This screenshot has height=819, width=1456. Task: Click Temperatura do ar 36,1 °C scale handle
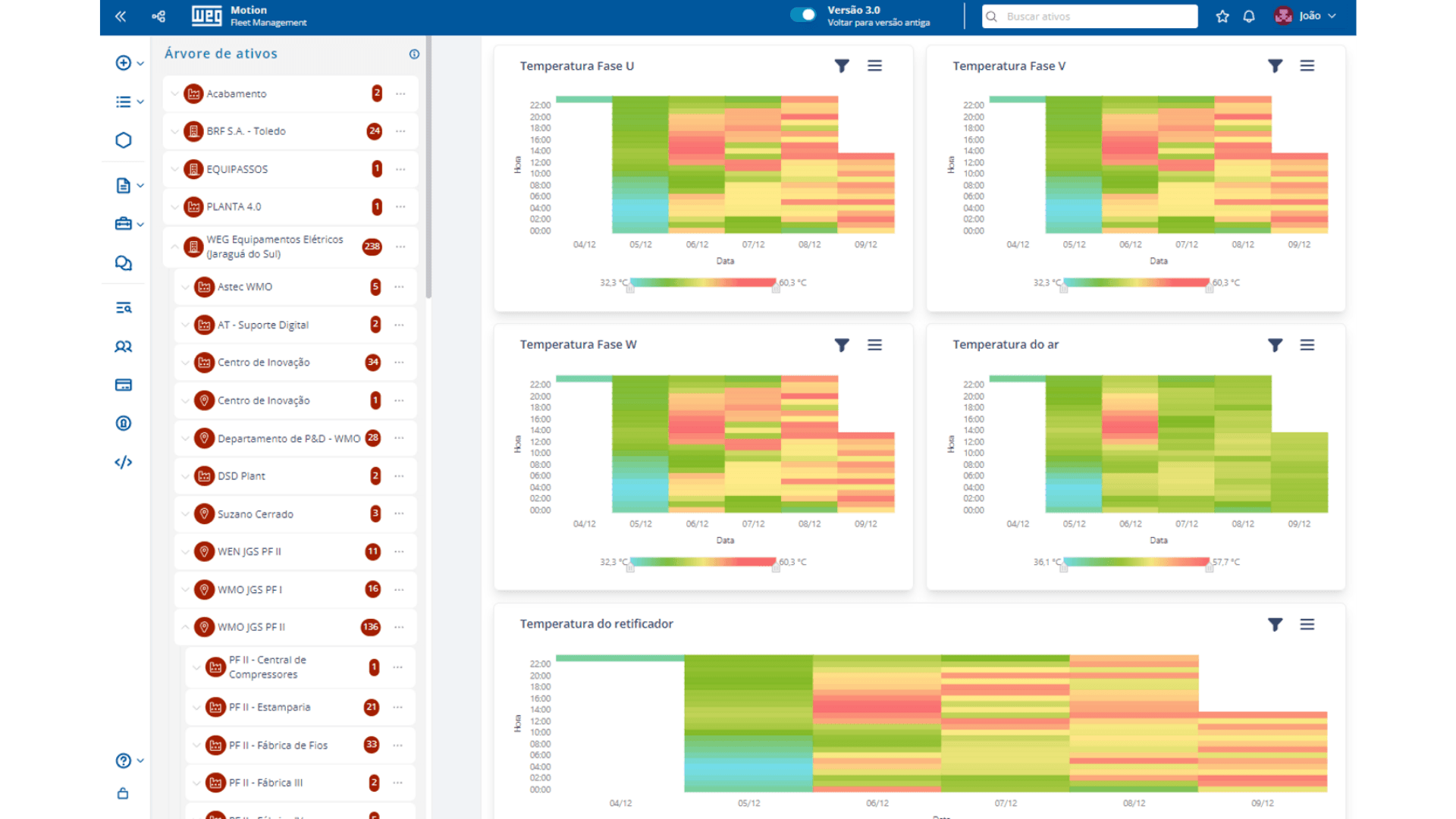1063,568
